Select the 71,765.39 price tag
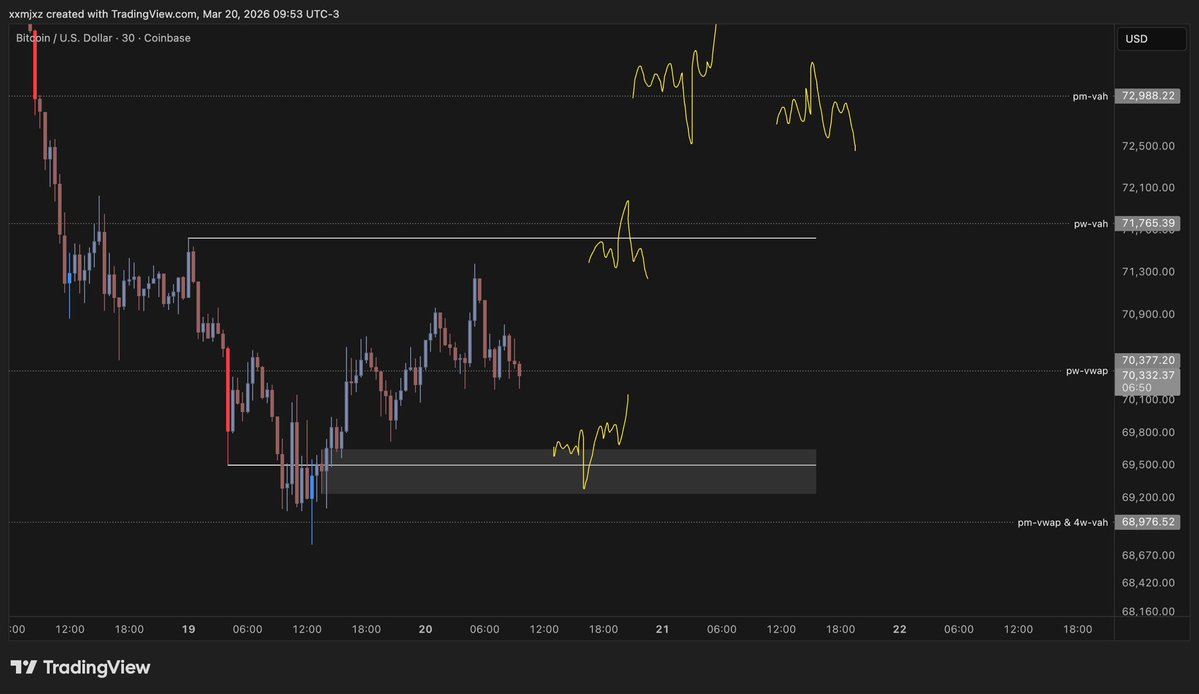Viewport: 1199px width, 694px height. (1148, 223)
